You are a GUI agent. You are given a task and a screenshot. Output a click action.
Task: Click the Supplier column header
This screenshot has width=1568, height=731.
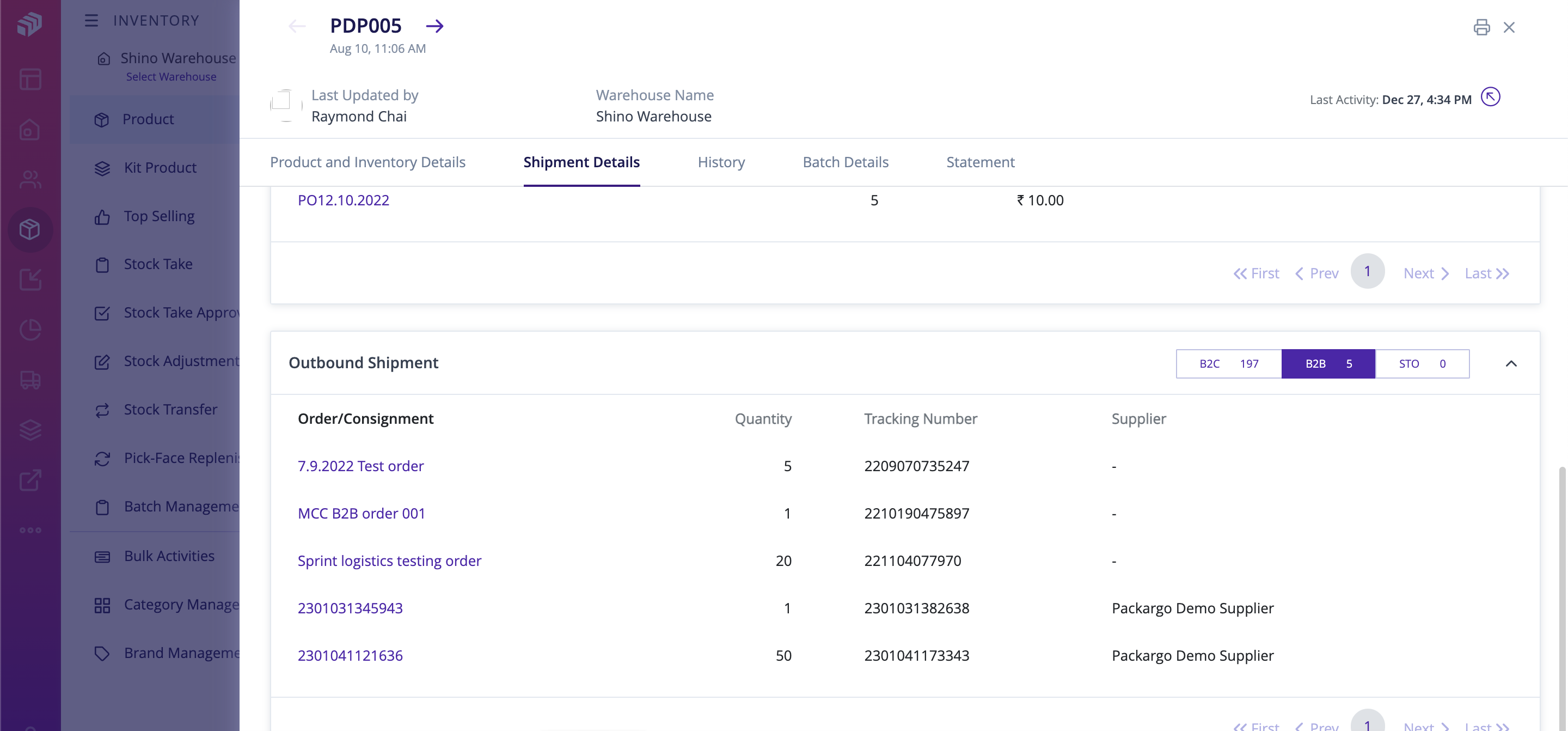click(x=1138, y=418)
